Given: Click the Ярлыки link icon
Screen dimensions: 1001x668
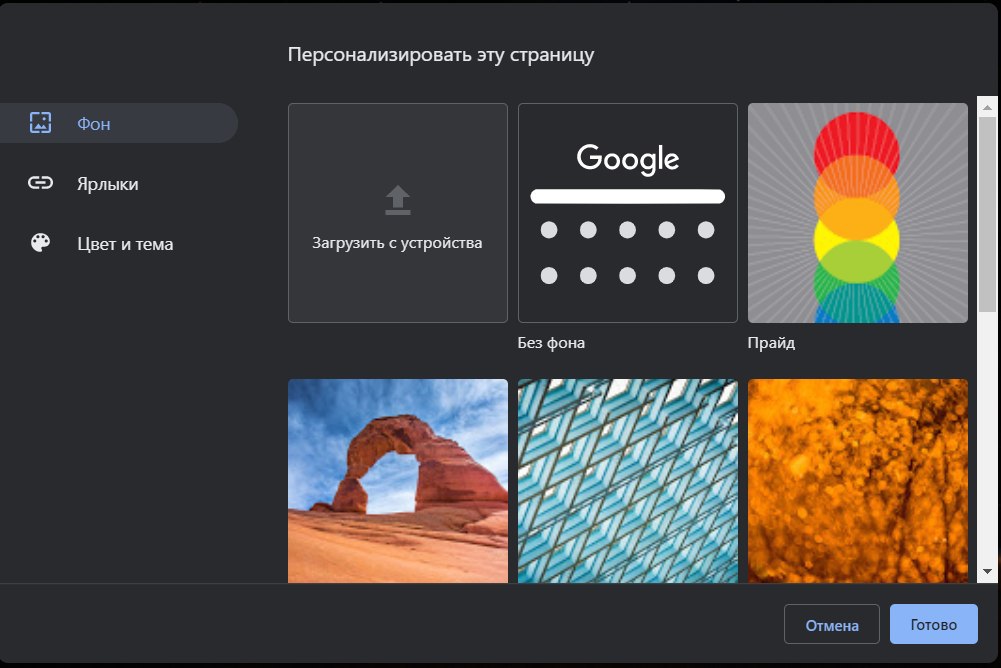Looking at the screenshot, I should 40,183.
